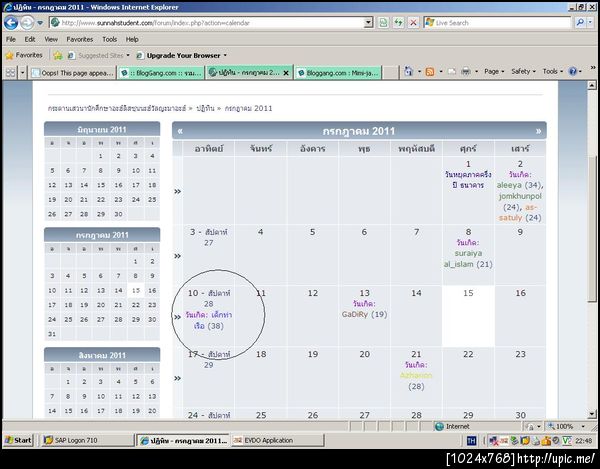600x469 pixels.
Task: Click the green Refresh icon
Action: [398, 23]
